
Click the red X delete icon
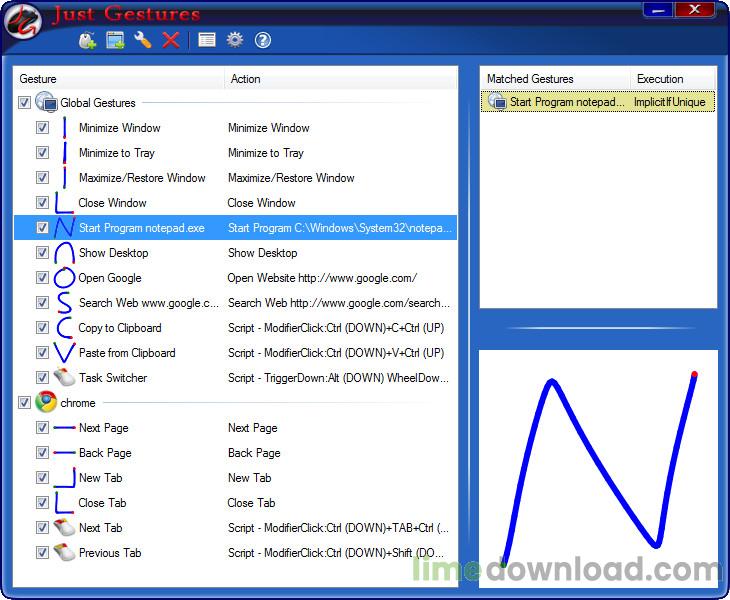click(x=171, y=40)
